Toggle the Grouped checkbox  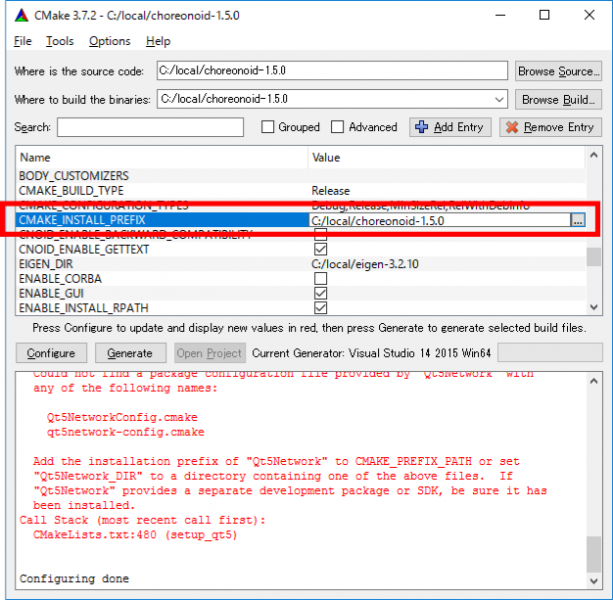tap(268, 127)
